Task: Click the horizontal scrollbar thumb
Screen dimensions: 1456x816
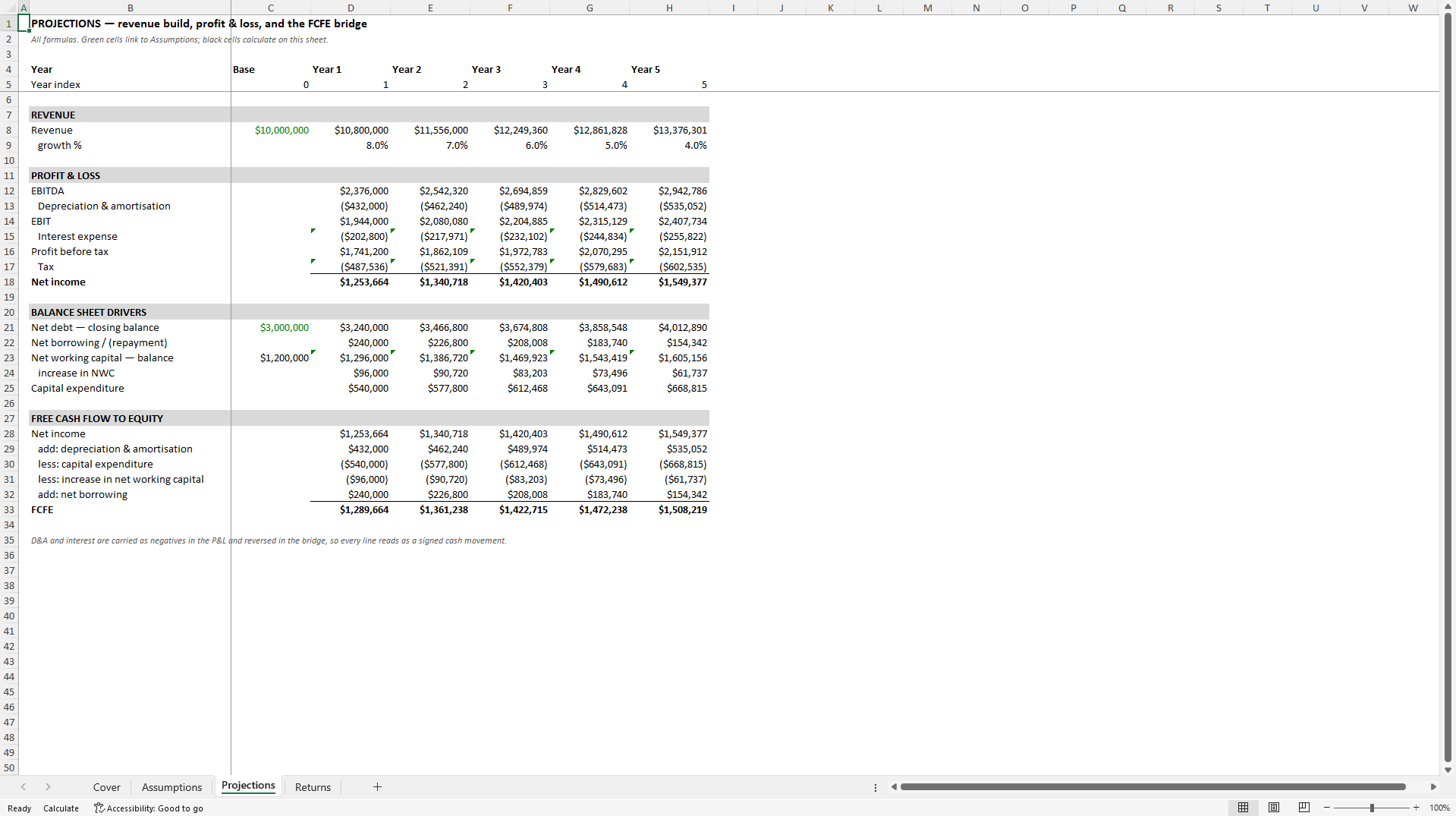Action: coord(1153,787)
